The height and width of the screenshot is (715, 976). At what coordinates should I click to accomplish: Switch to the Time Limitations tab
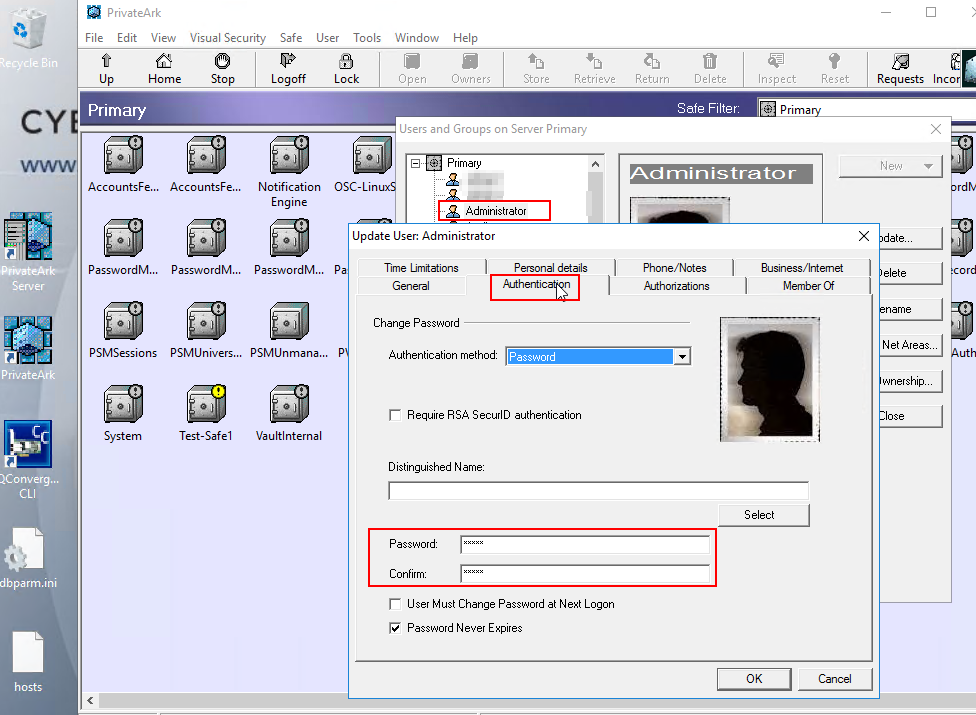pos(421,268)
